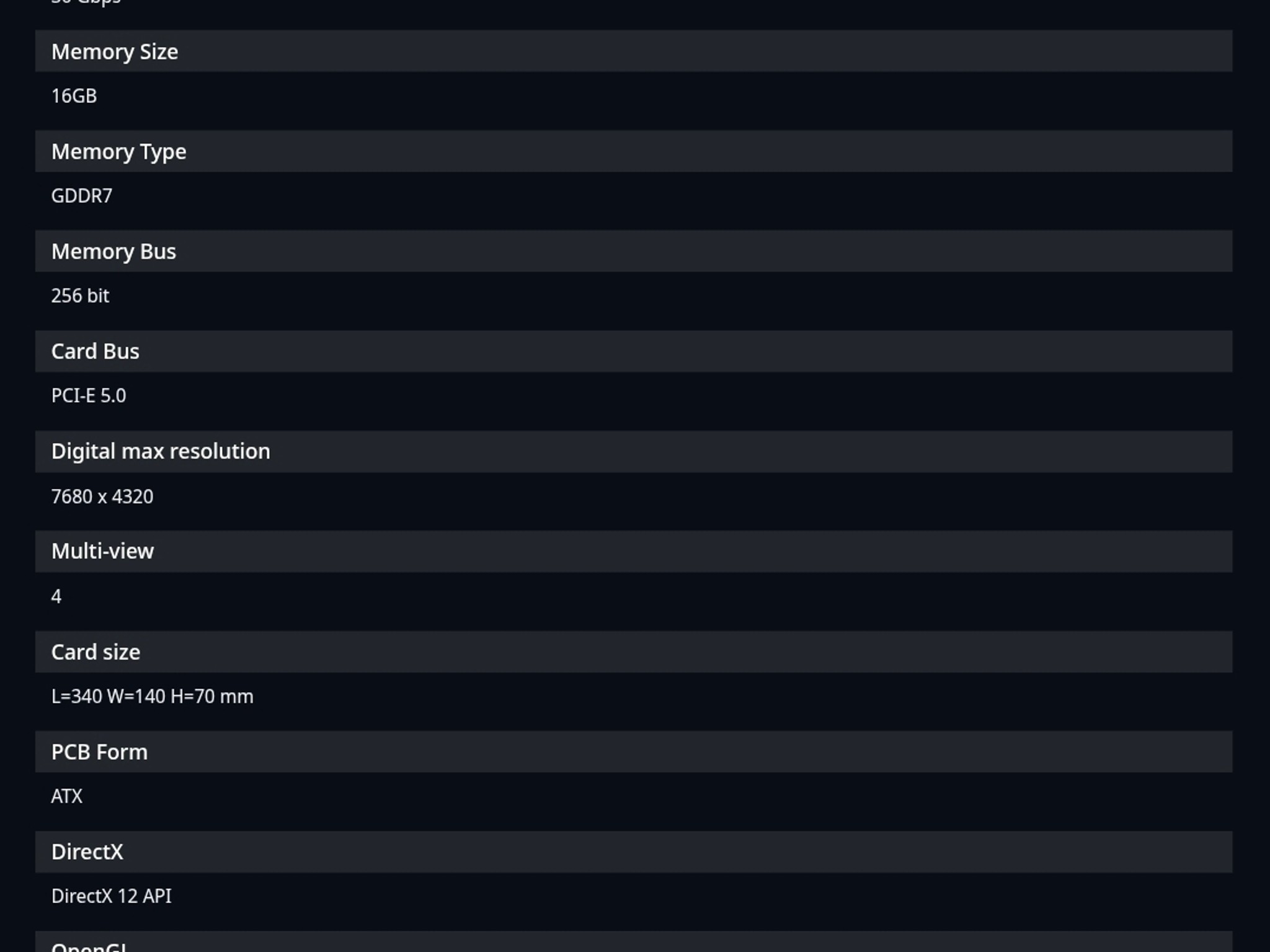The height and width of the screenshot is (952, 1270).
Task: Click the Card size header row
Action: [x=634, y=652]
